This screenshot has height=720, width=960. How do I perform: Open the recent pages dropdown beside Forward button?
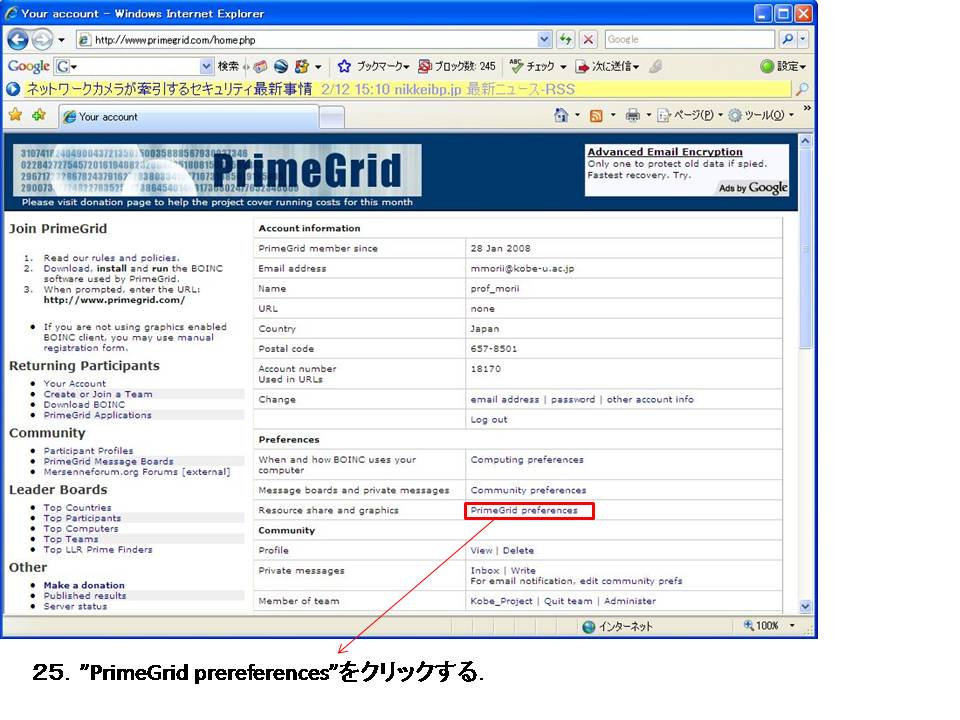61,40
